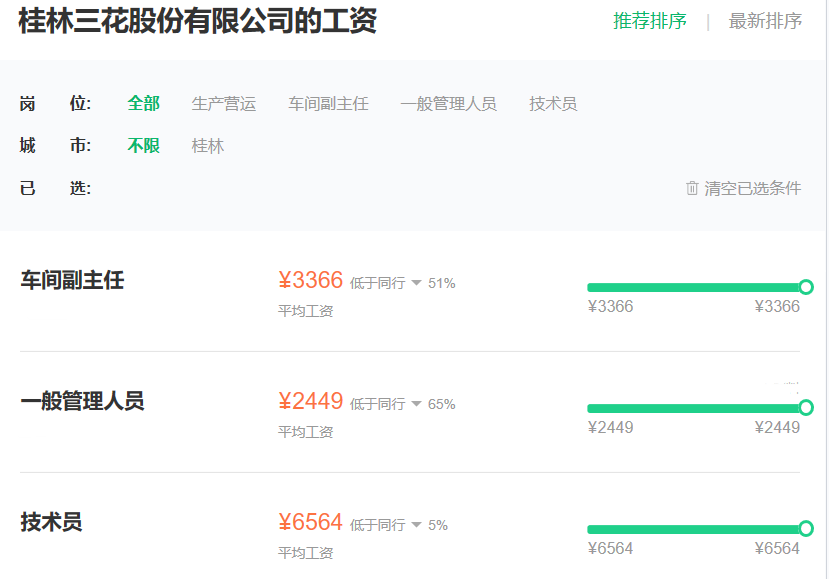Open the 技术员 salary row title
Image resolution: width=829 pixels, height=579 pixels.
click(x=51, y=522)
